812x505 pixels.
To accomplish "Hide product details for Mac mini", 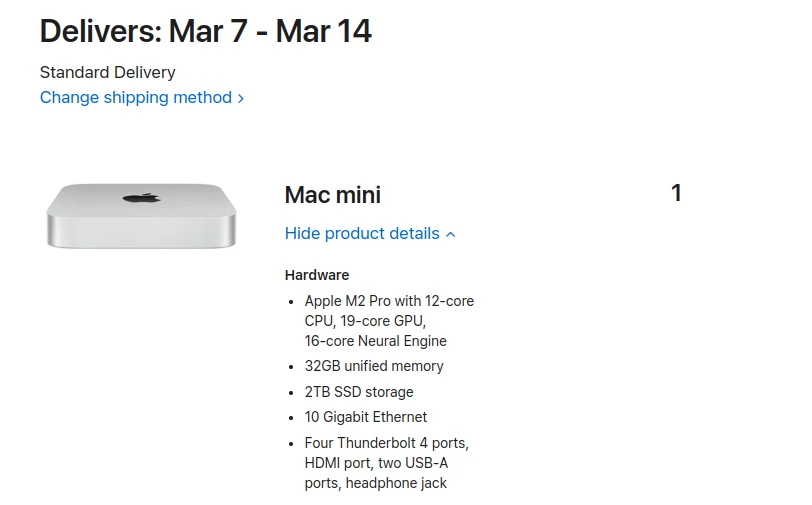I will [362, 234].
